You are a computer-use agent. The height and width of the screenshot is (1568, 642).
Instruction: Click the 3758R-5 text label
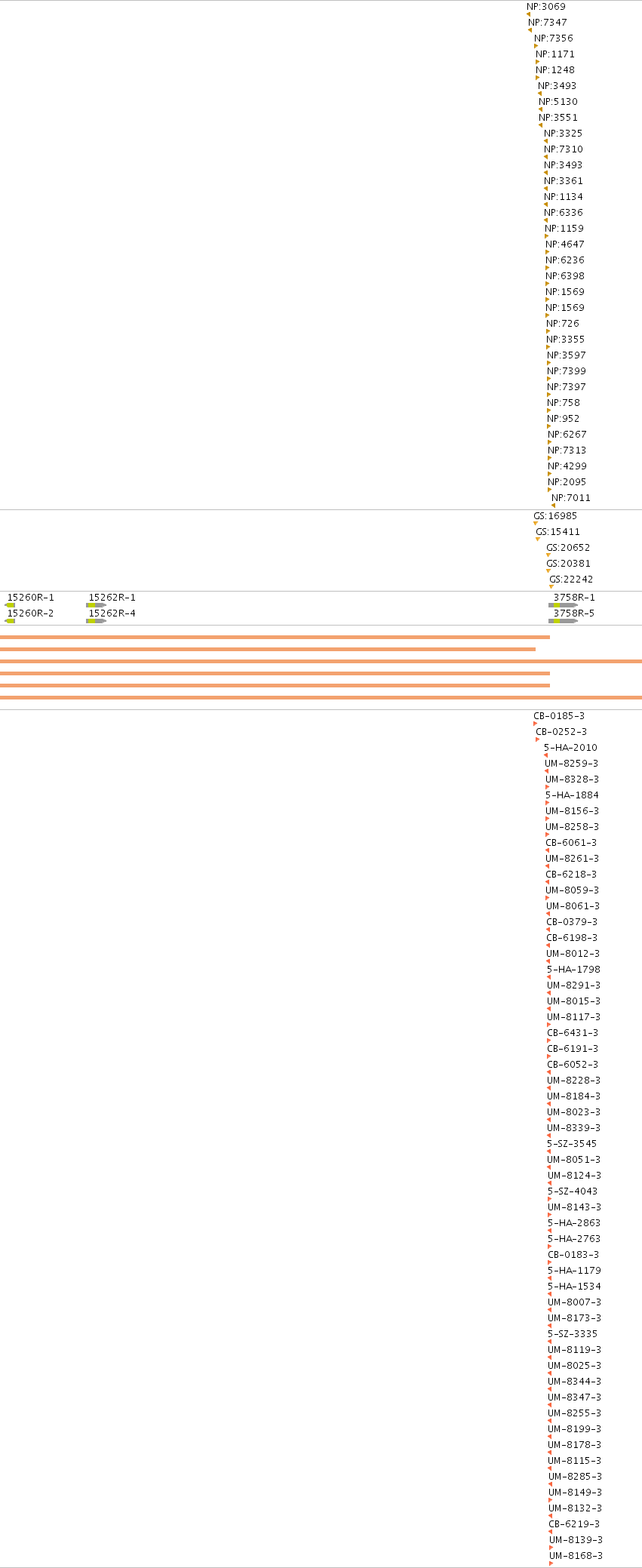[574, 613]
